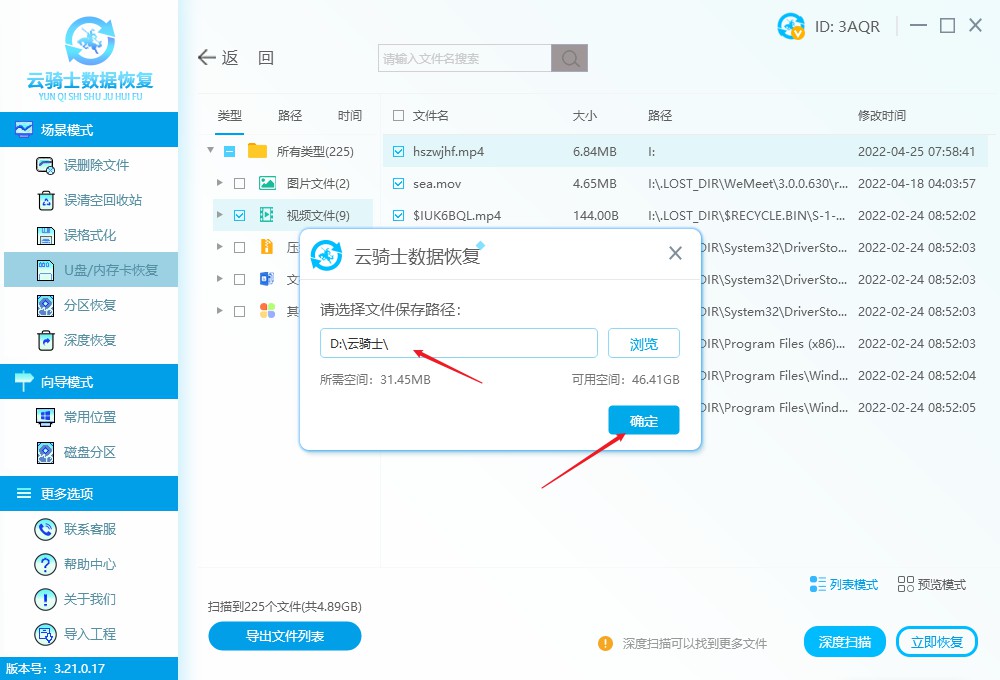Image resolution: width=1000 pixels, height=680 pixels.
Task: Click the compressed file type icon
Action: [x=267, y=247]
